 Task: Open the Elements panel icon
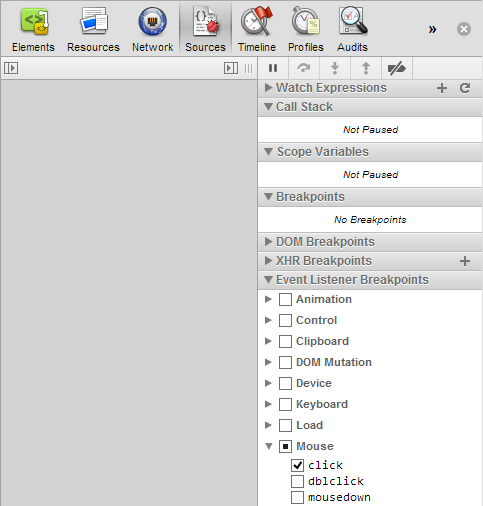coord(34,22)
